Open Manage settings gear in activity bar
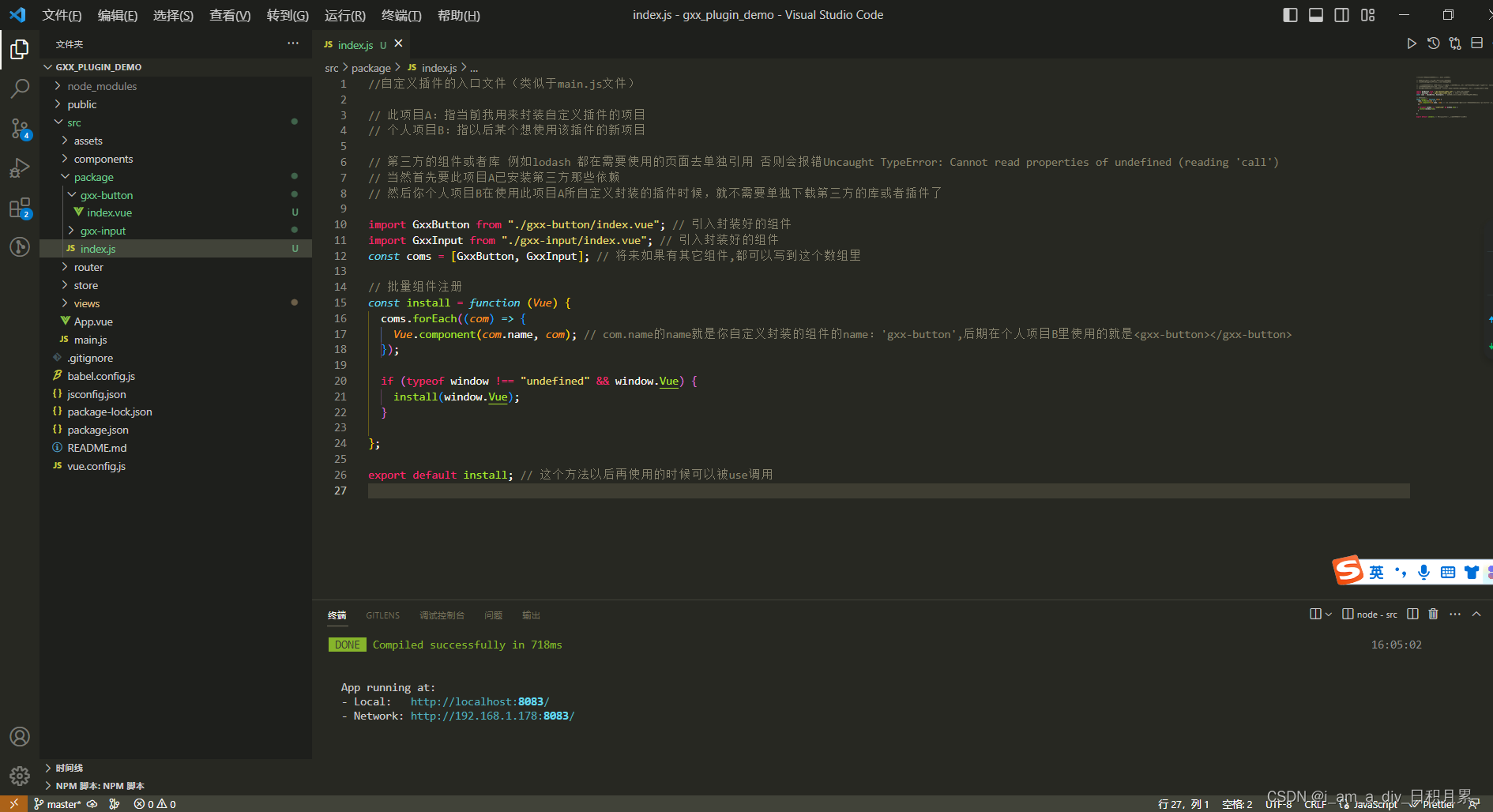Screen dimensions: 1493x812 [x=20, y=776]
